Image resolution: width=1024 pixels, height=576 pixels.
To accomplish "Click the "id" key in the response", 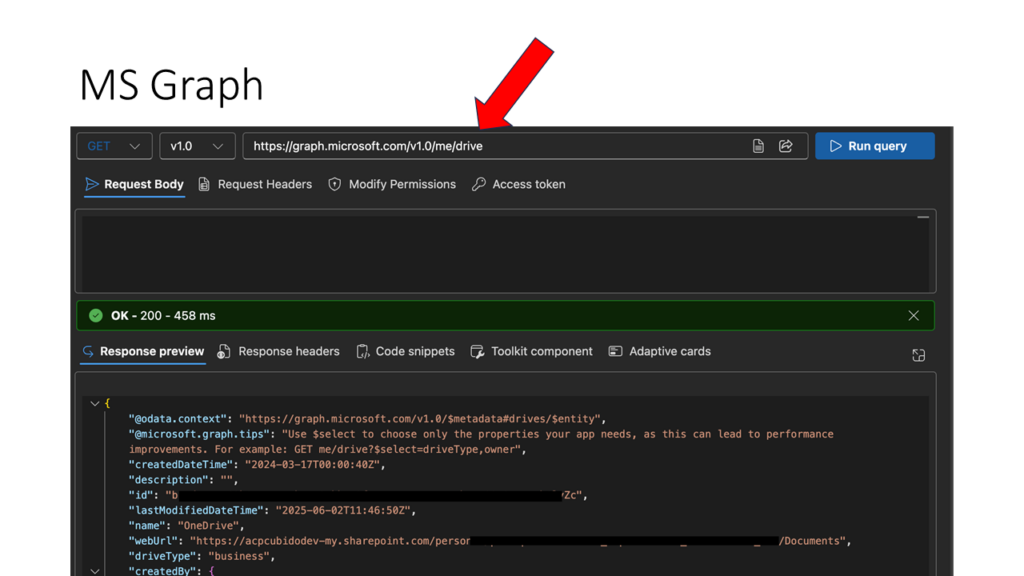I will (x=141, y=496).
